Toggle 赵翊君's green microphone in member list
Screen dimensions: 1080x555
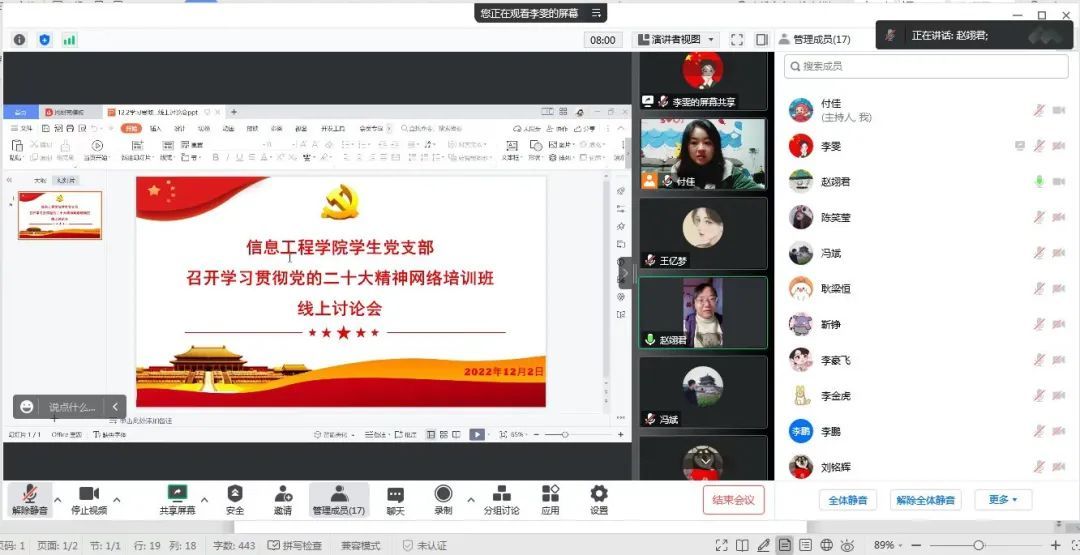1039,181
